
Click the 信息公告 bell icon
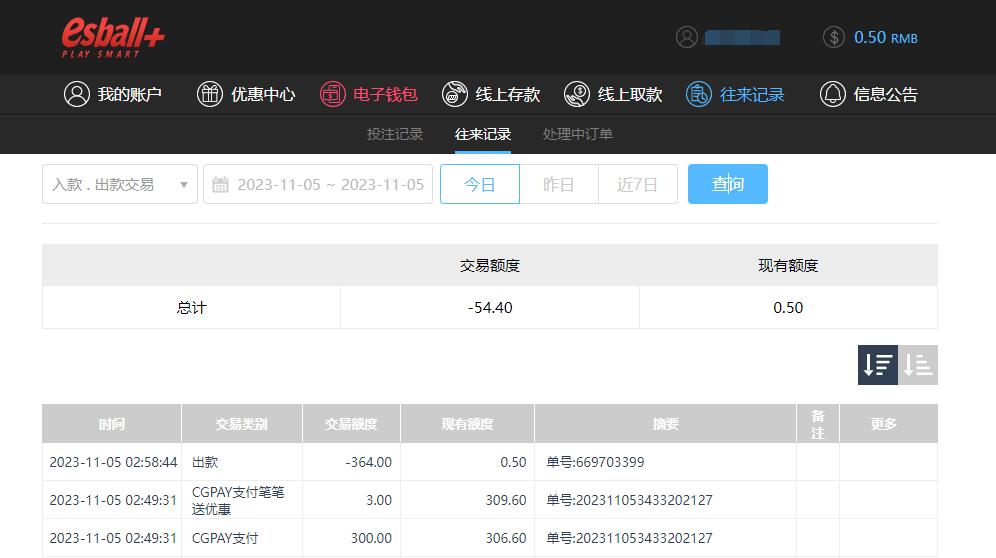point(832,94)
